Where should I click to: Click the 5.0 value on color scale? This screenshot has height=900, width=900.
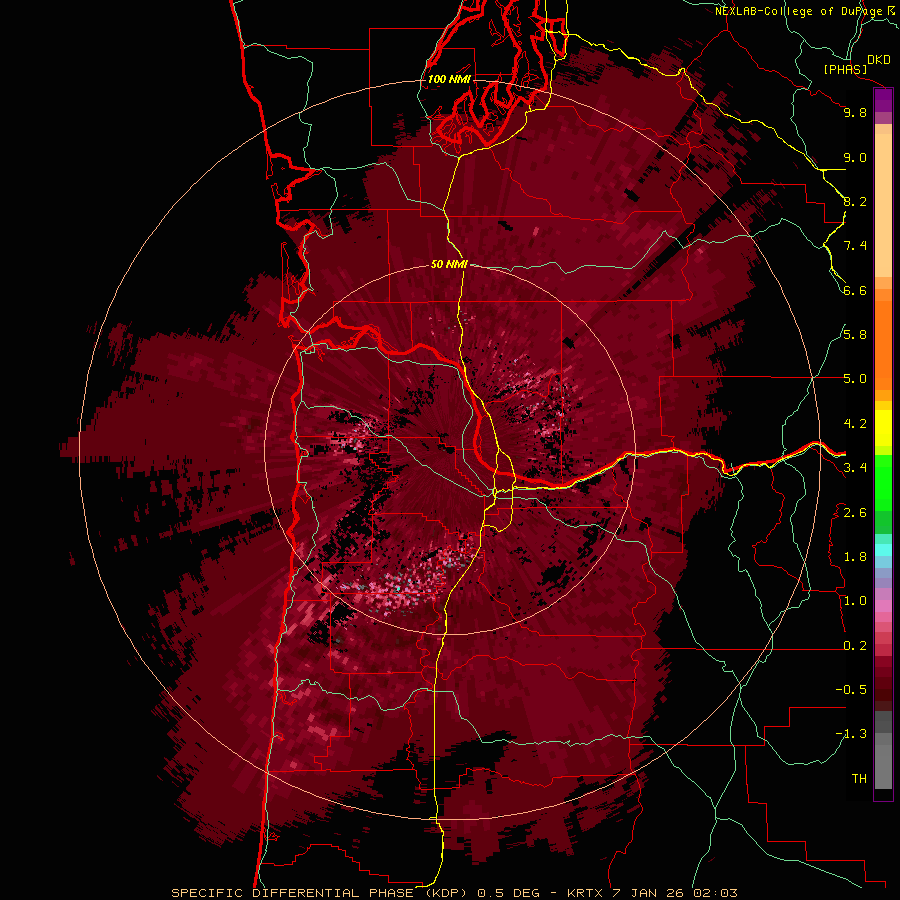coord(855,379)
